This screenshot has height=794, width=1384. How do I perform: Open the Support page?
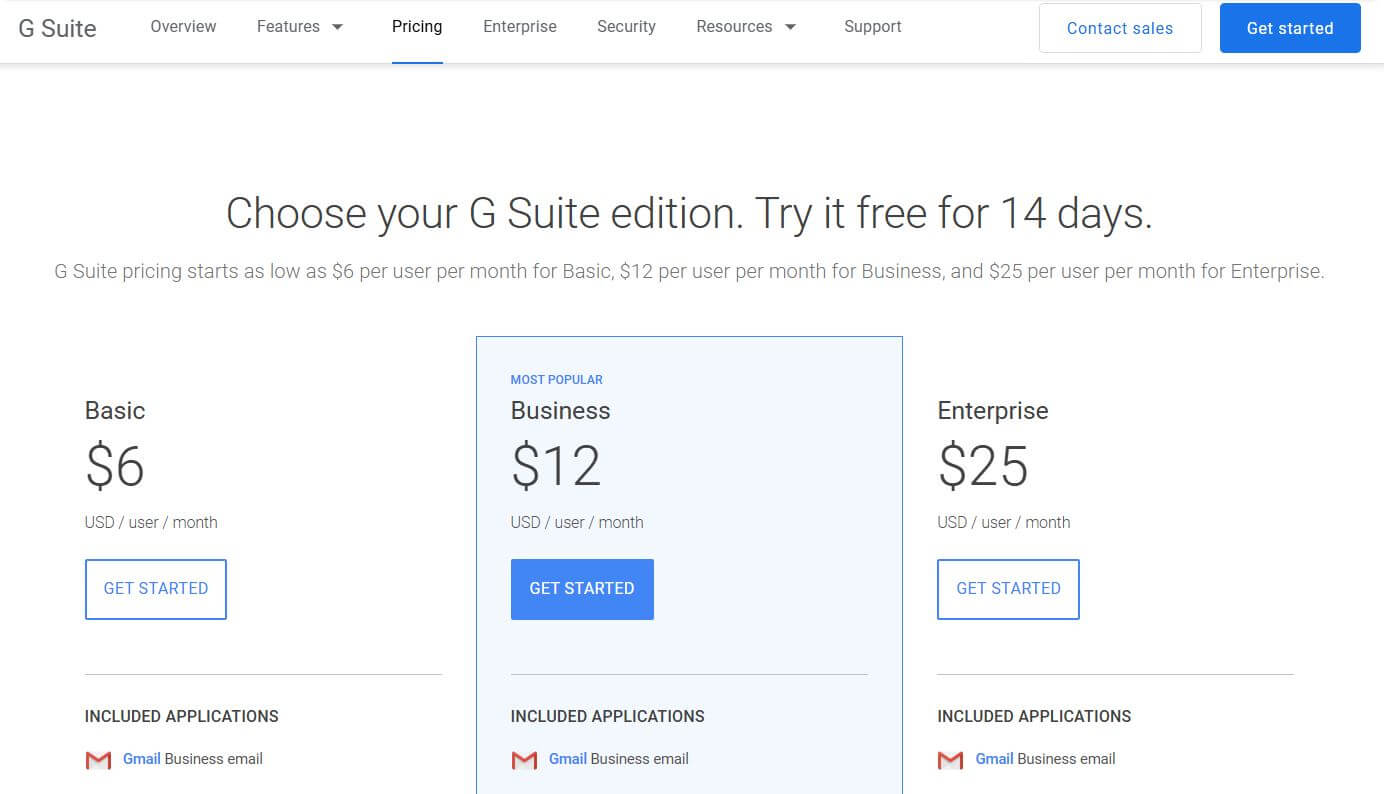click(872, 27)
